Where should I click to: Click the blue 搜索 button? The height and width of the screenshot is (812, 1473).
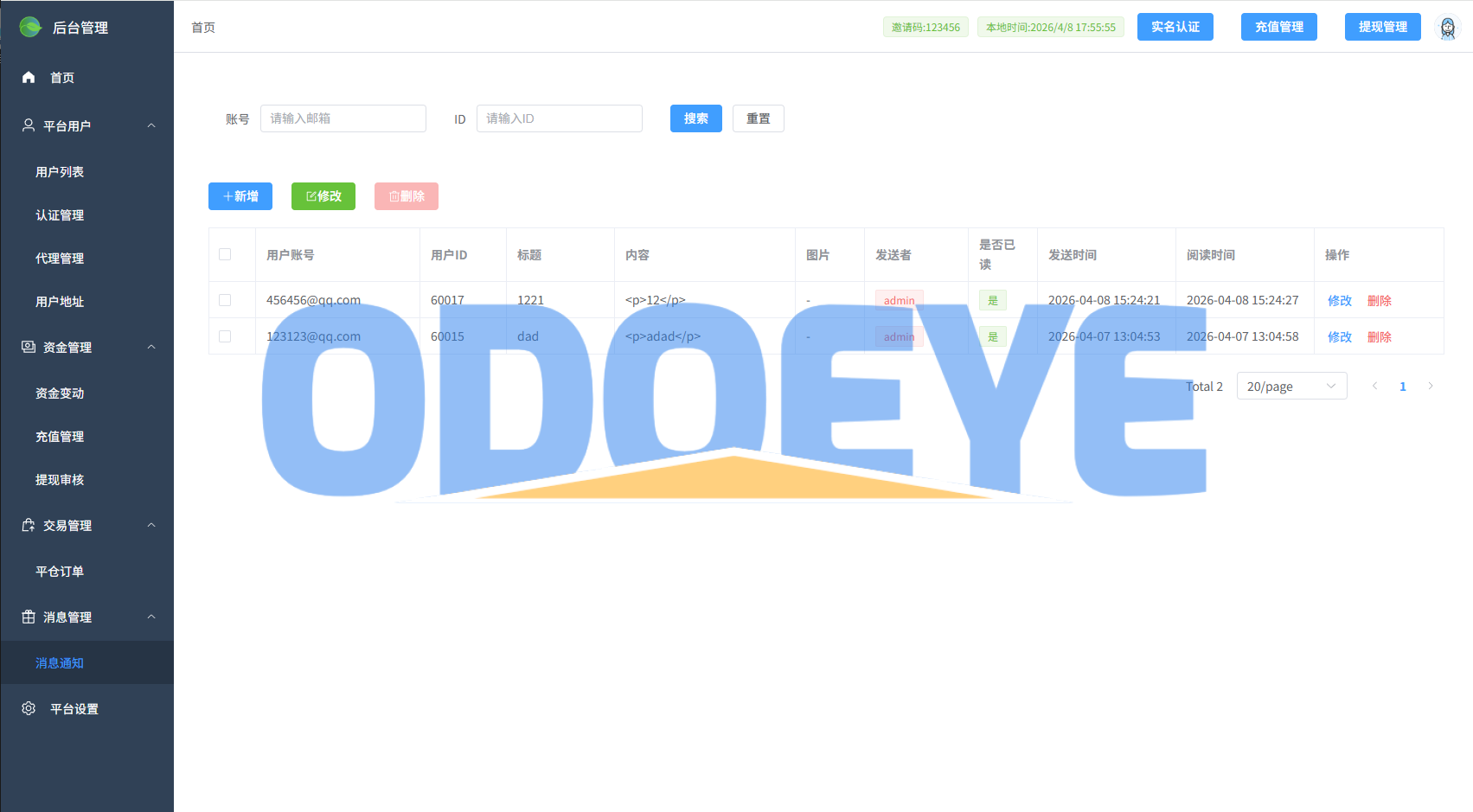coord(695,118)
